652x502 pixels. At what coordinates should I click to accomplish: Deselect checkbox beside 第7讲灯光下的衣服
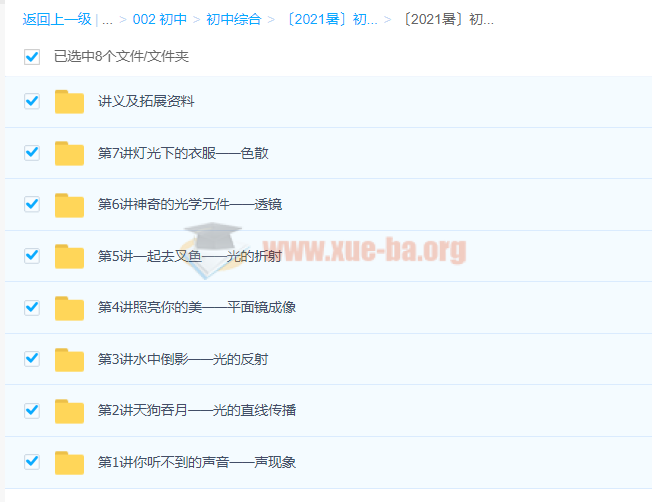(x=32, y=153)
